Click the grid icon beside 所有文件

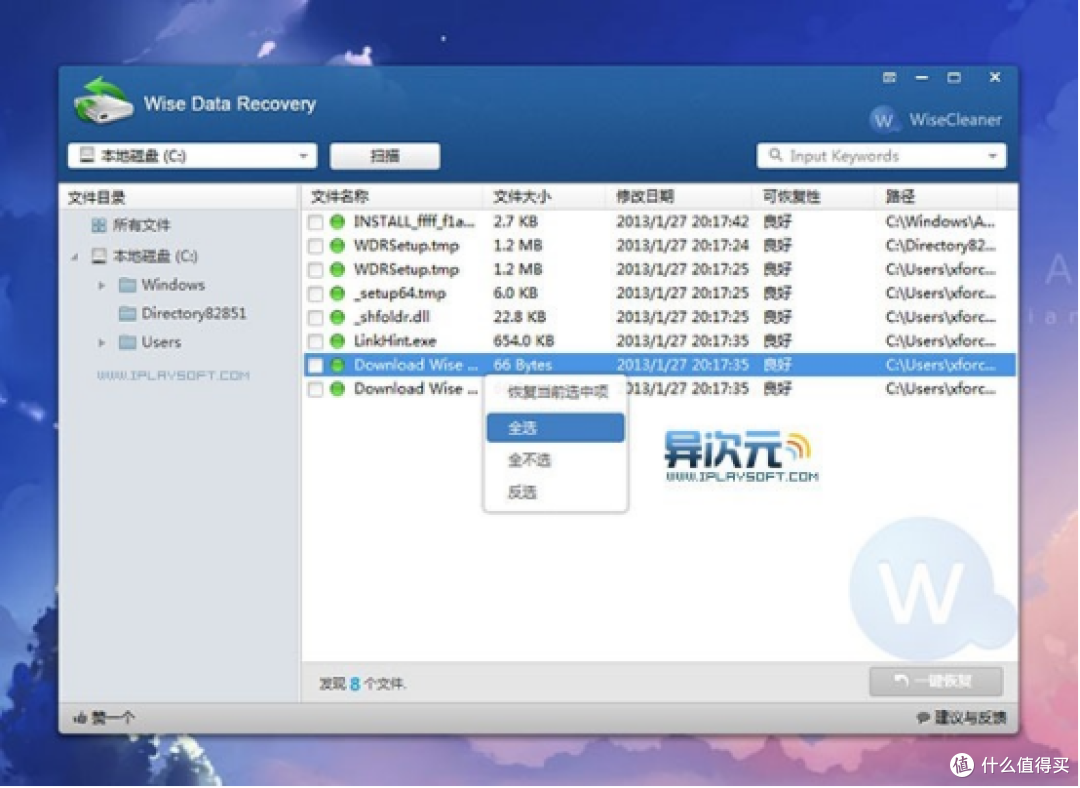(x=98, y=225)
